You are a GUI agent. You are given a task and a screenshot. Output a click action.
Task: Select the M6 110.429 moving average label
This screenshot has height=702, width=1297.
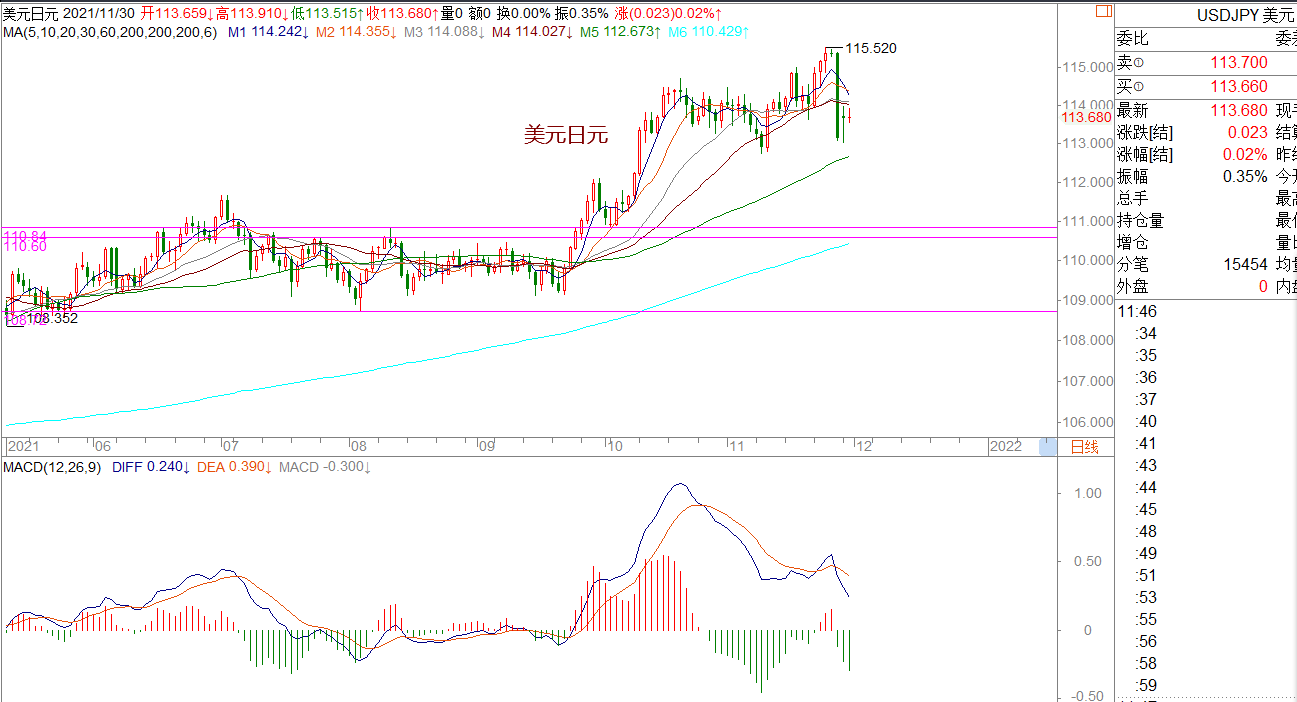coord(707,32)
